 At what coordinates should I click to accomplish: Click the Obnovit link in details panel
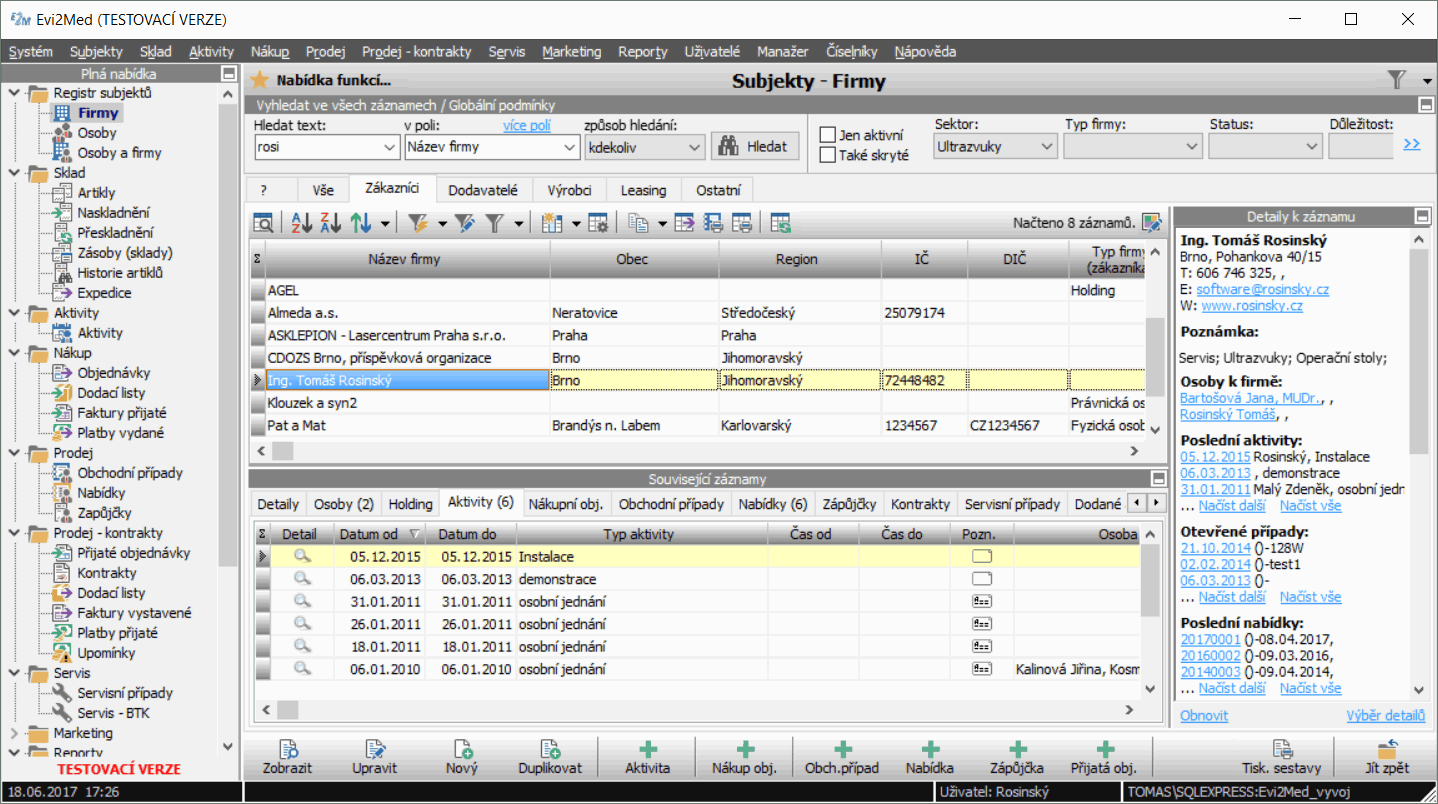[x=1204, y=715]
